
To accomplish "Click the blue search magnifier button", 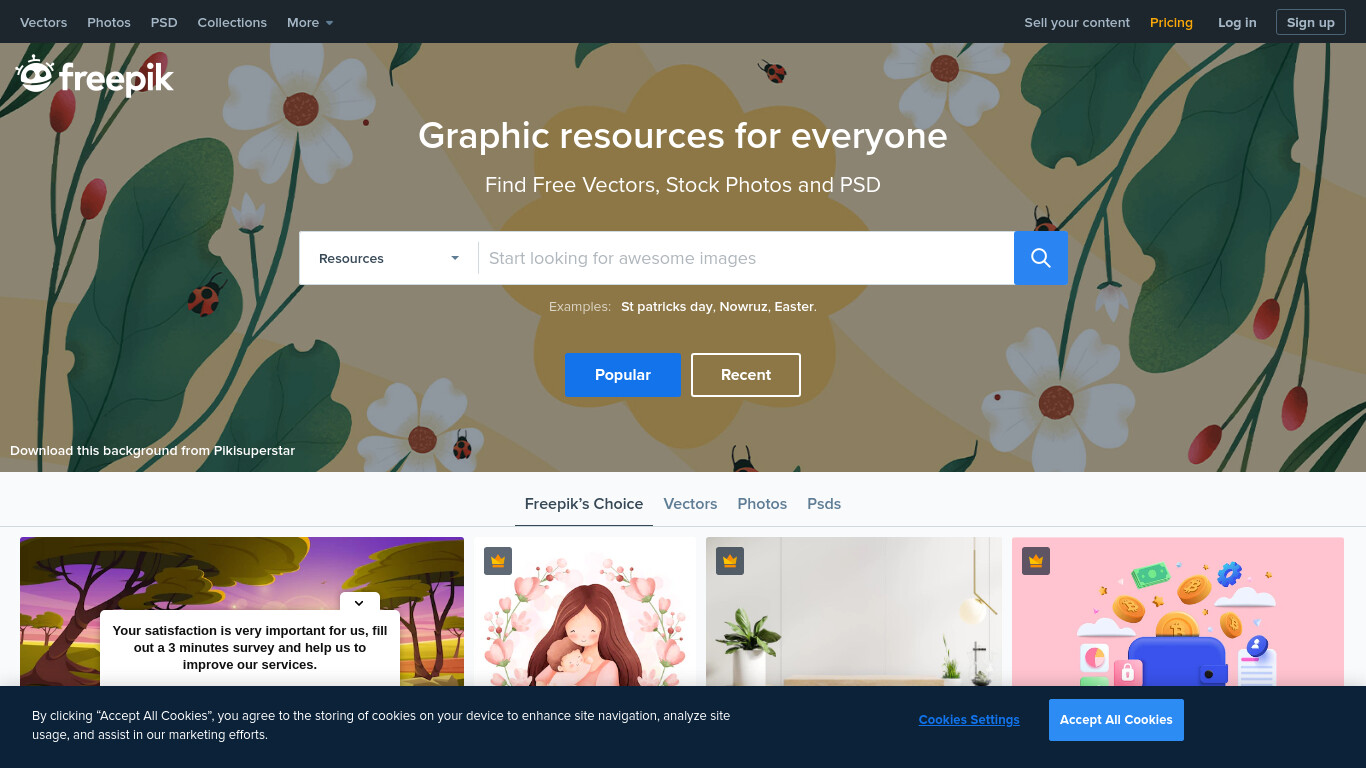I will [x=1041, y=258].
